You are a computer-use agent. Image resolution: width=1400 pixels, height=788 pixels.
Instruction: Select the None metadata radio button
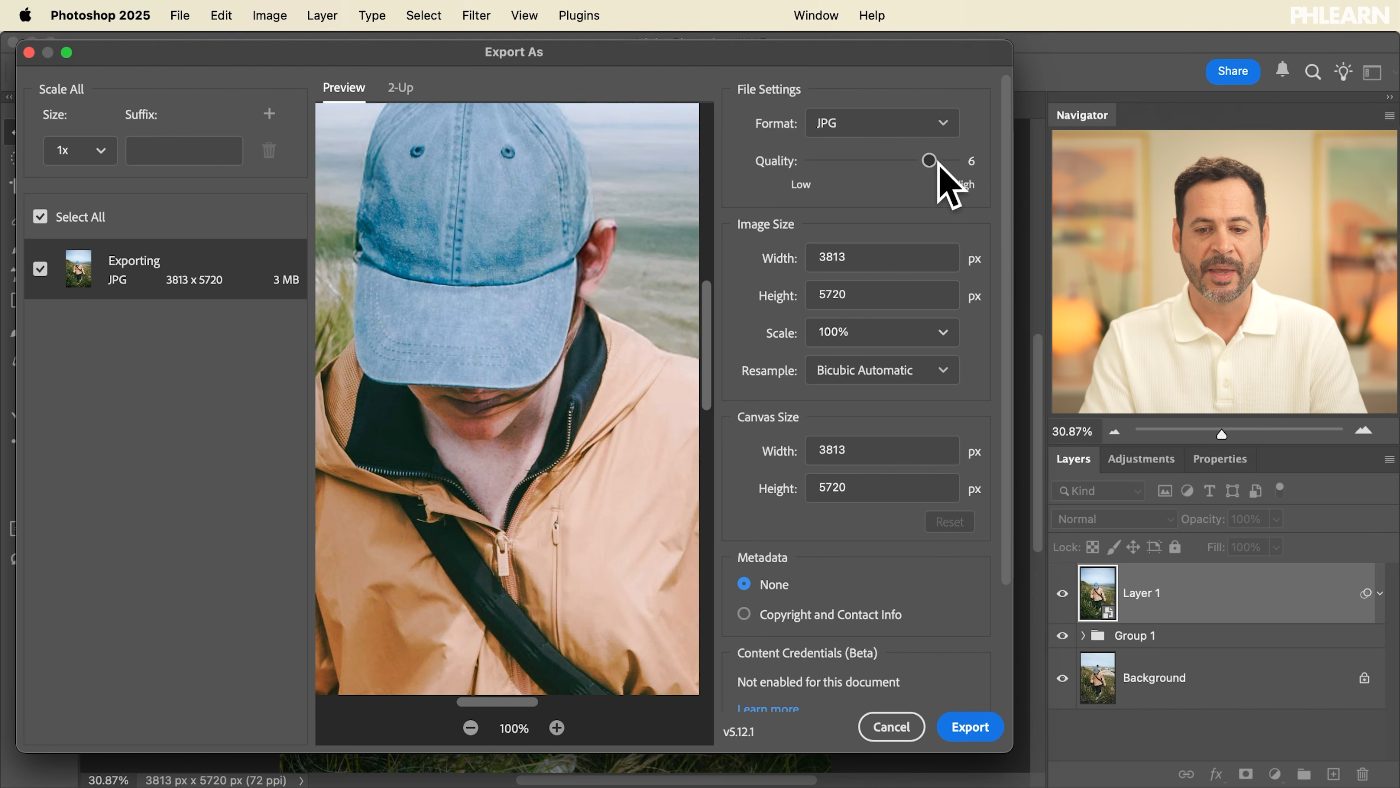click(744, 584)
